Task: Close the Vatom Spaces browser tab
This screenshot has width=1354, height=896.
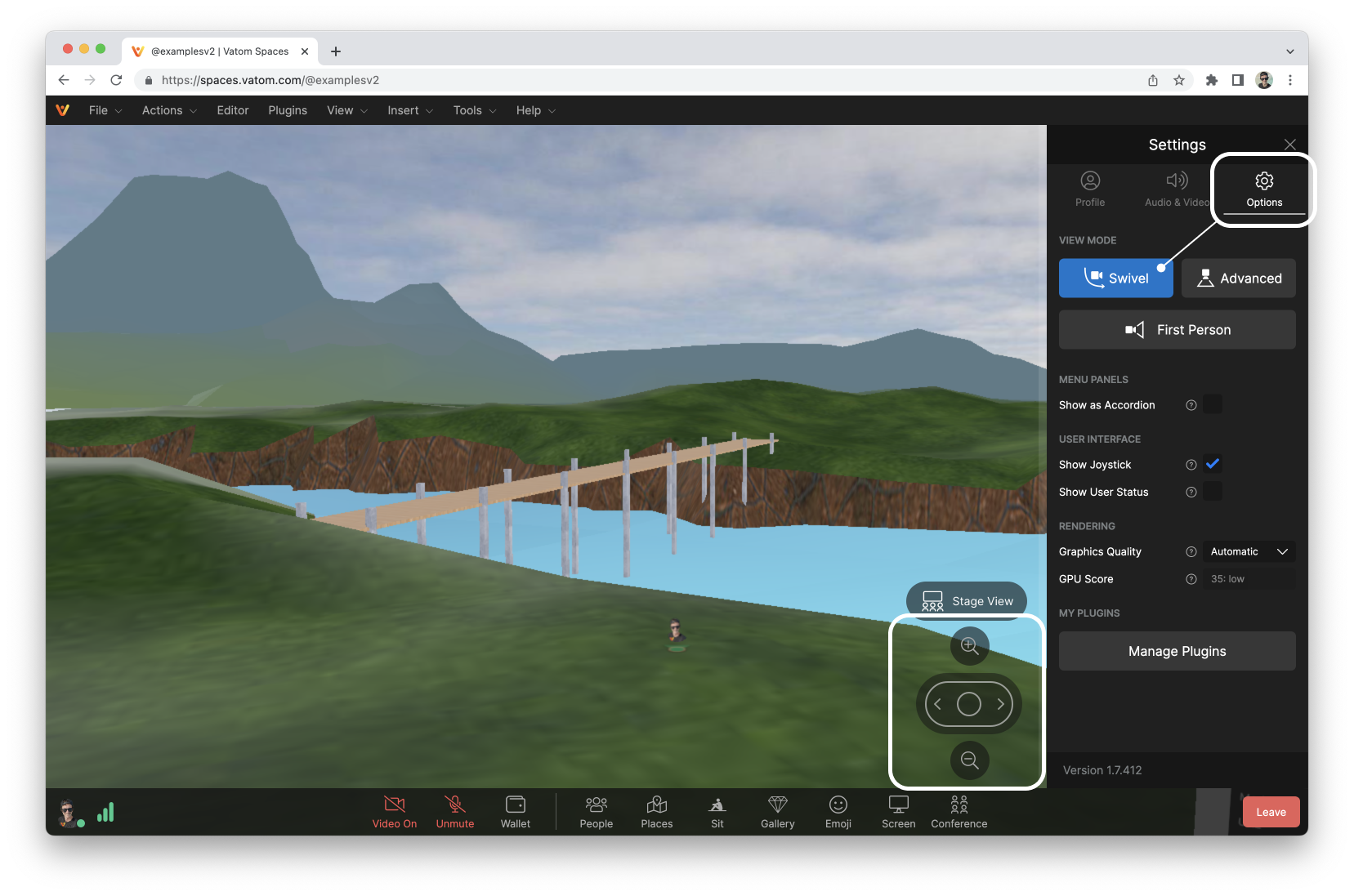Action: 305,51
